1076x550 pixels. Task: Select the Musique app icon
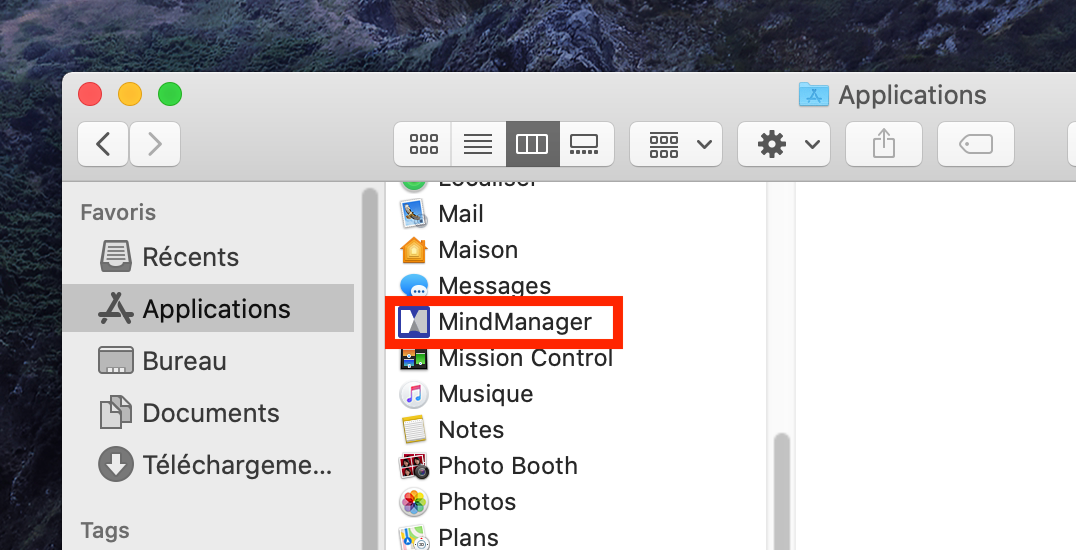(414, 394)
